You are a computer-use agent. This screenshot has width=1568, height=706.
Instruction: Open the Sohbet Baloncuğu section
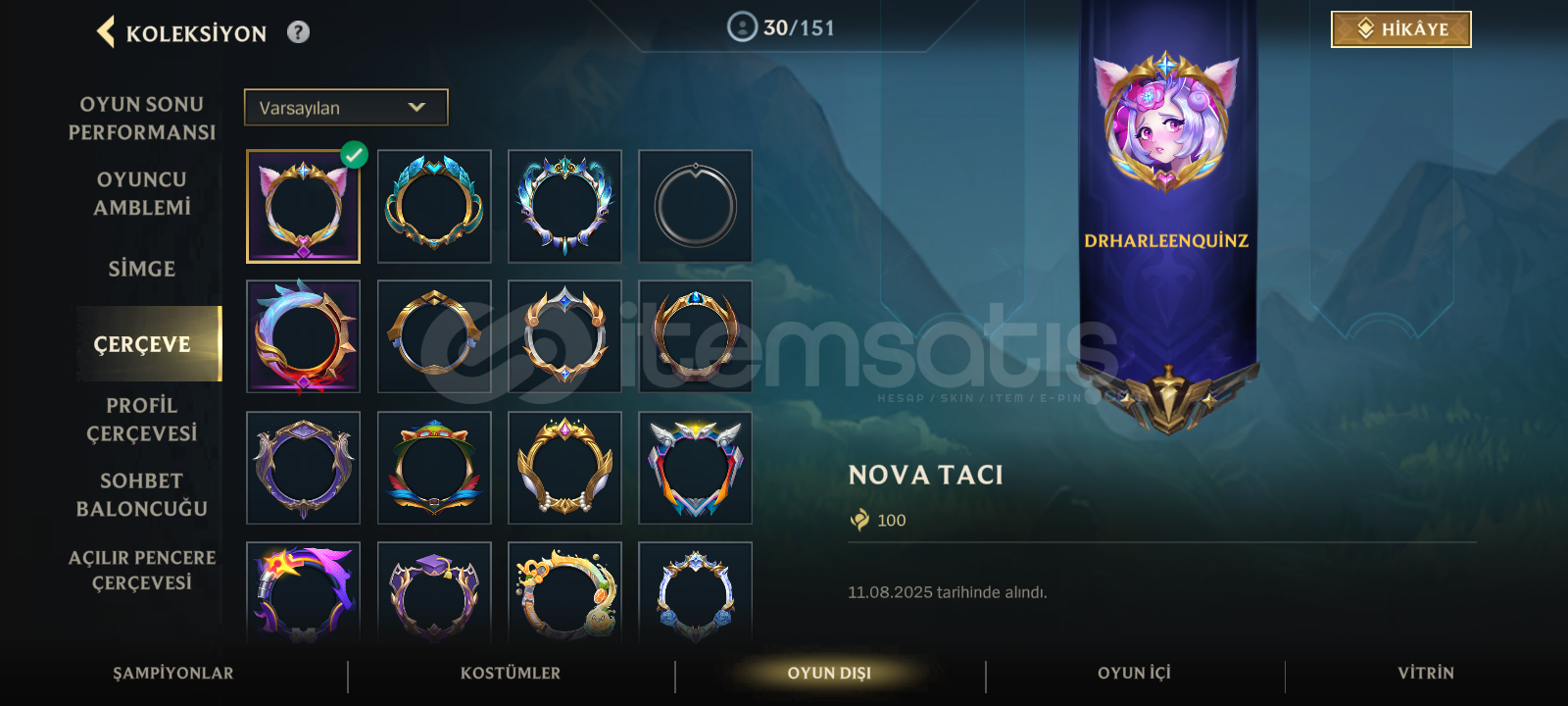pyautogui.click(x=142, y=494)
